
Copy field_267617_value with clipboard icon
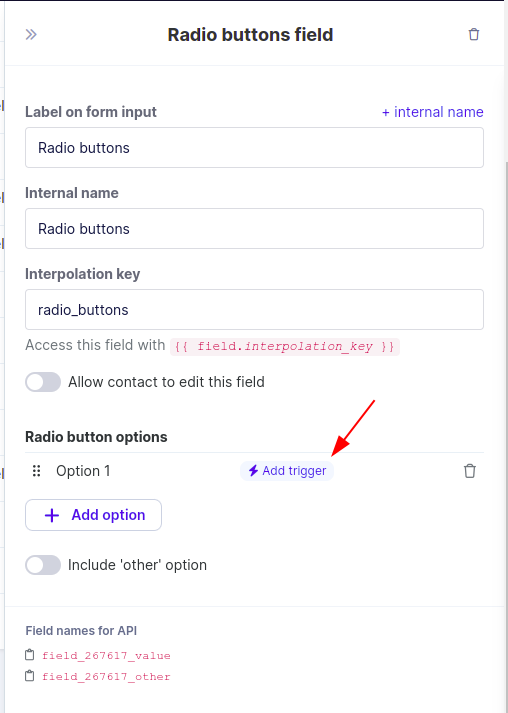point(30,655)
